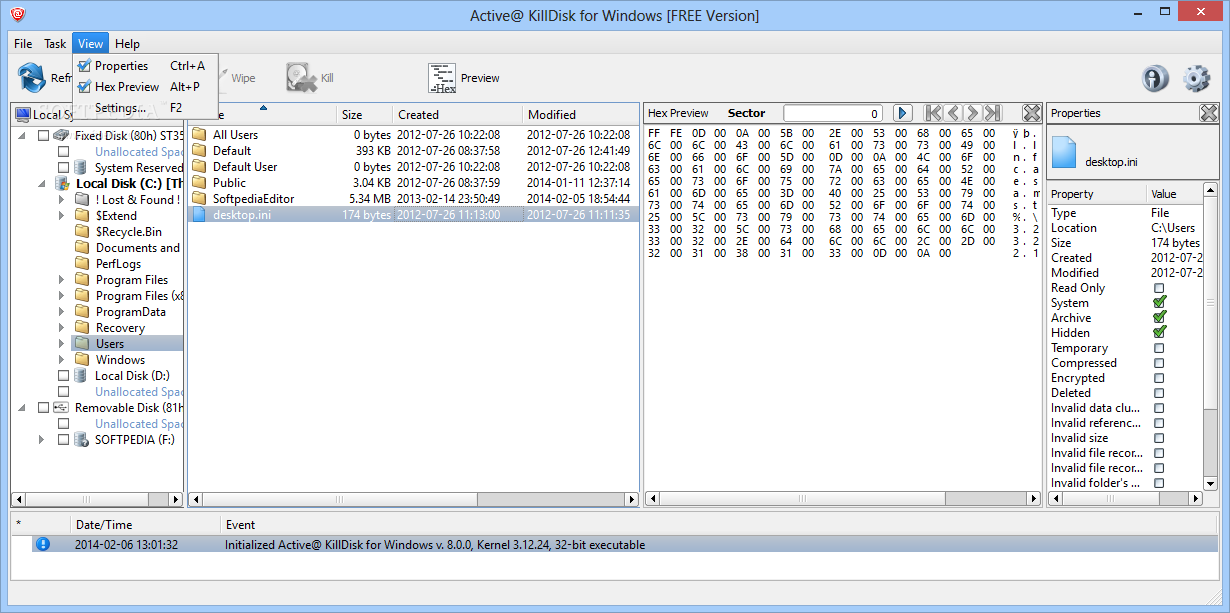The height and width of the screenshot is (613, 1230).
Task: Click the Kill disk toolbar icon
Action: (x=300, y=78)
